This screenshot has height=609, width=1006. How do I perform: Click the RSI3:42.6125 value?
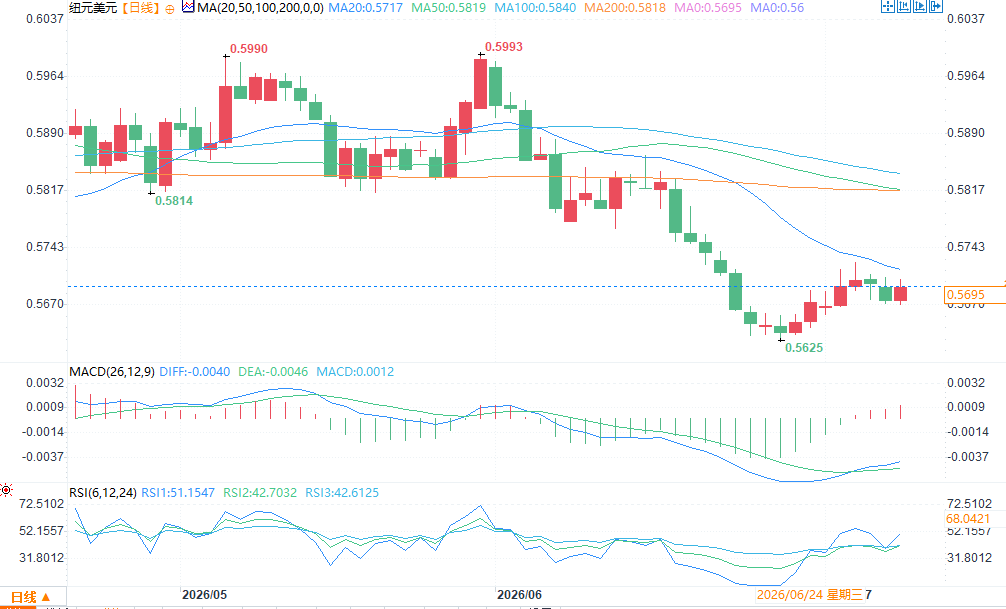(x=342, y=493)
